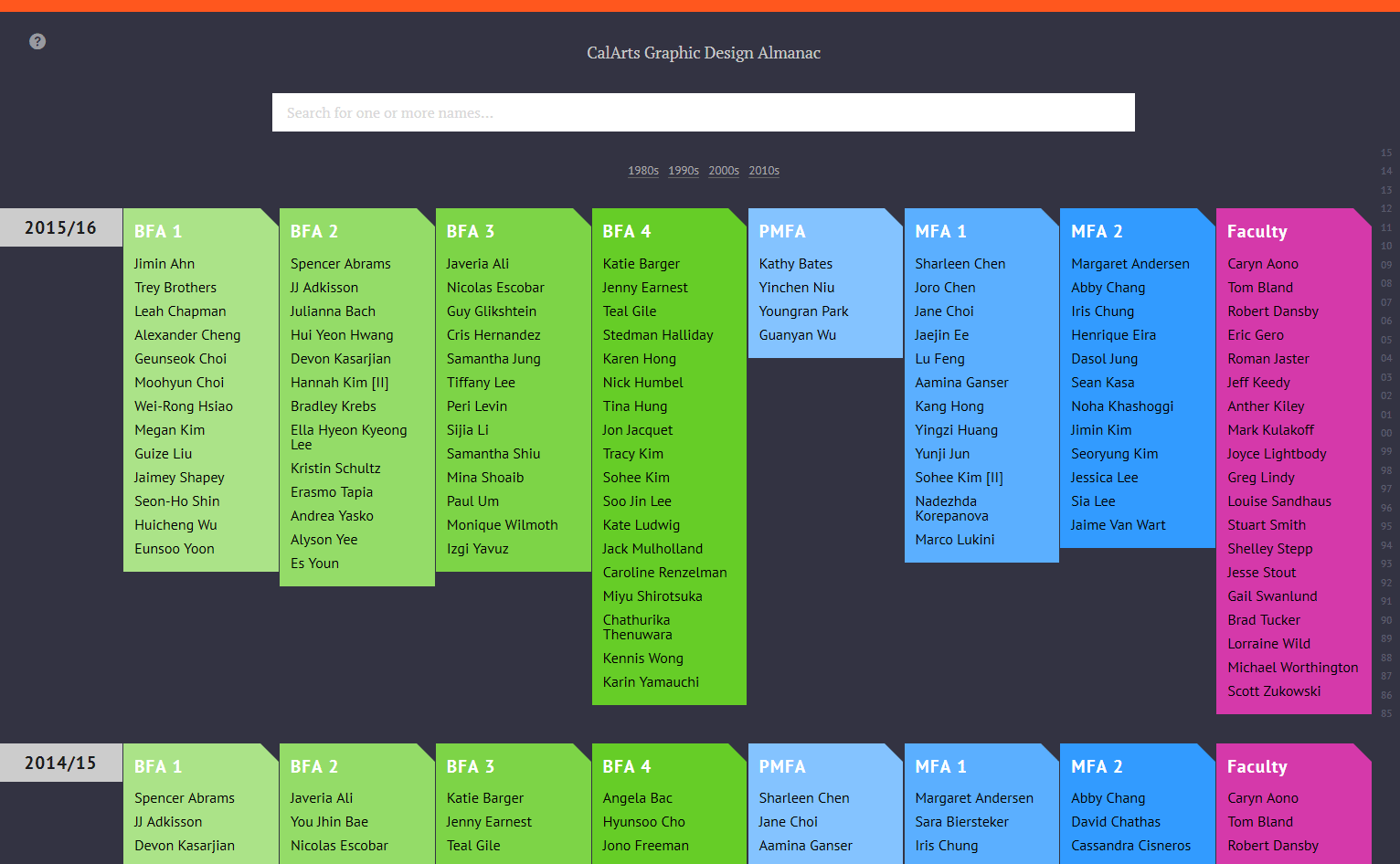Select year 95 in side timeline
Screen dimensions: 1400x864
click(x=1386, y=526)
